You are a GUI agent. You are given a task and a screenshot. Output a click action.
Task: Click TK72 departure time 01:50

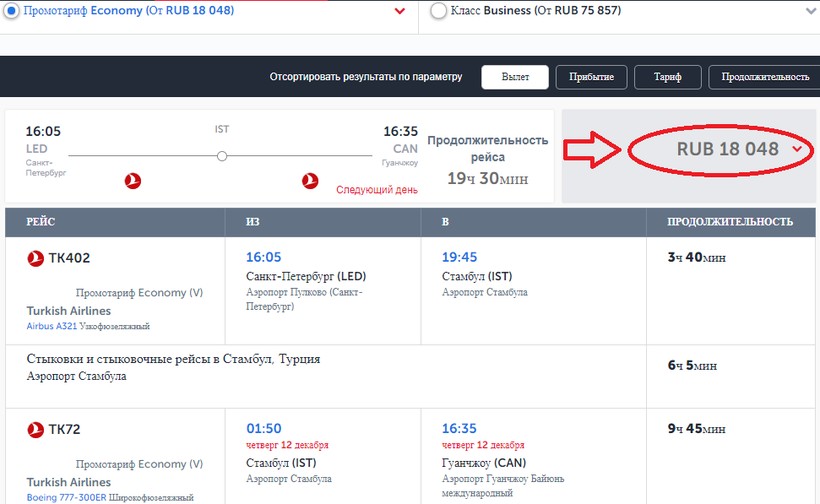[264, 428]
